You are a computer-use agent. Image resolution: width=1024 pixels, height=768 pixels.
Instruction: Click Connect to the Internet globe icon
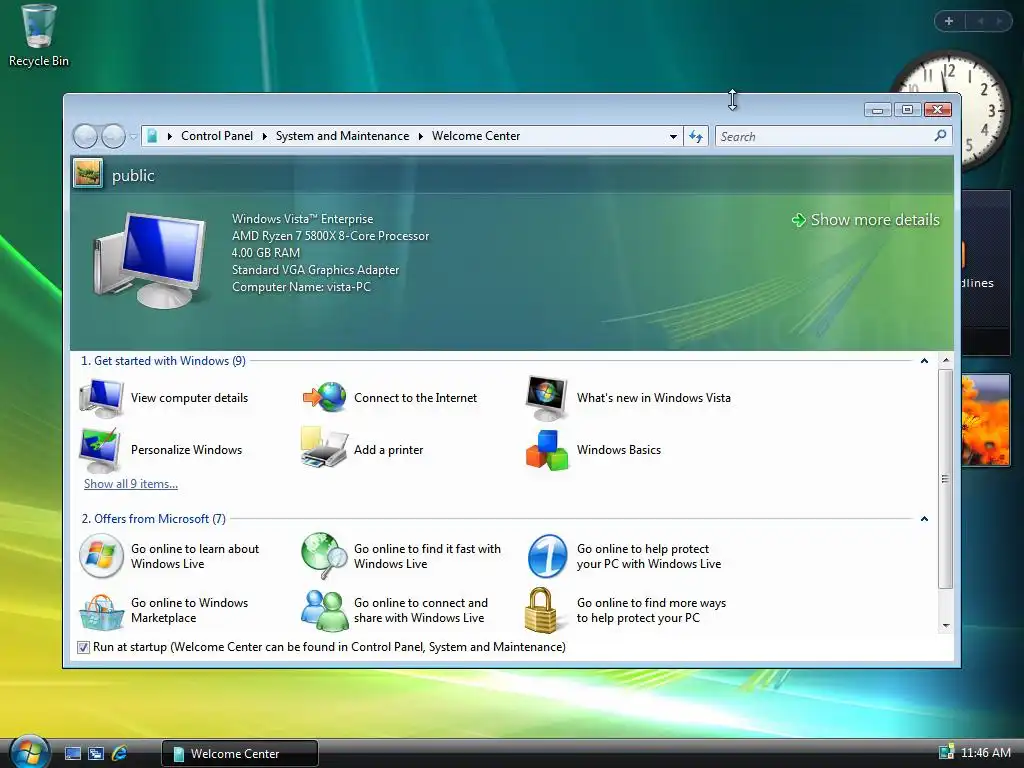(x=325, y=397)
